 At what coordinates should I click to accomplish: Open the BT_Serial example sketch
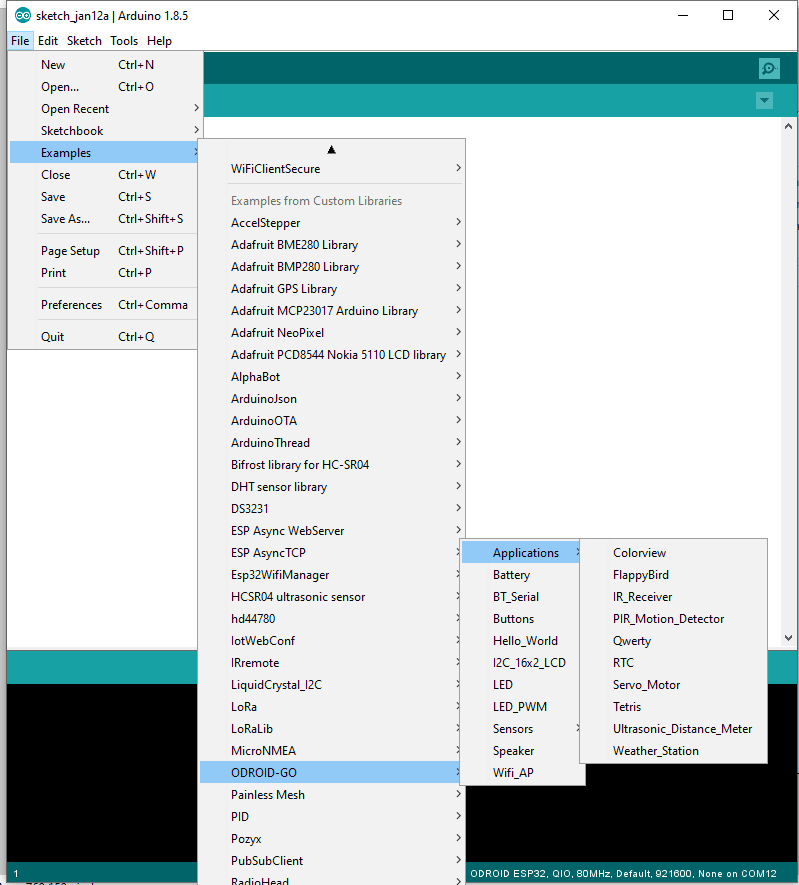[x=521, y=597]
